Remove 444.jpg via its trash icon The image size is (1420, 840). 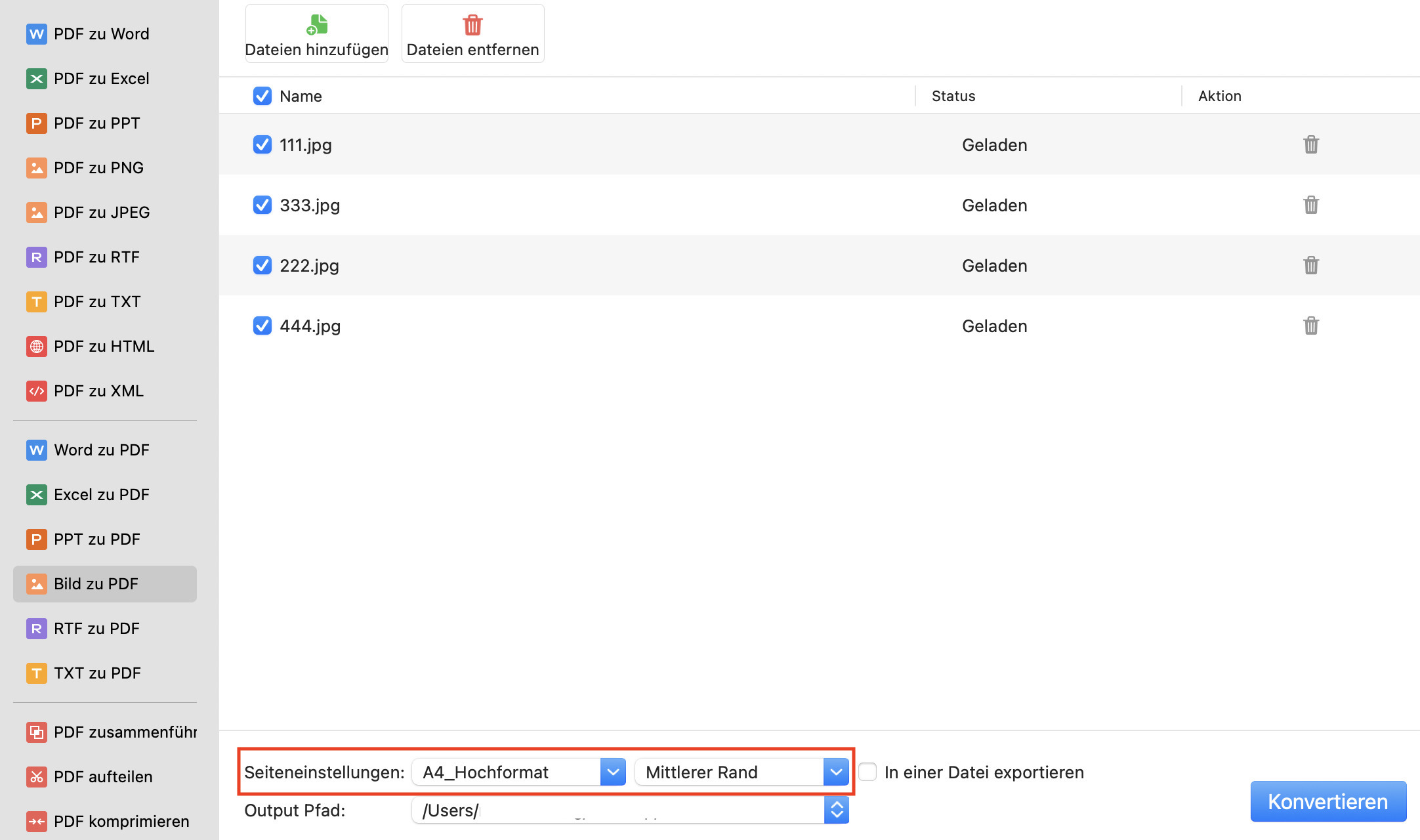point(1310,325)
